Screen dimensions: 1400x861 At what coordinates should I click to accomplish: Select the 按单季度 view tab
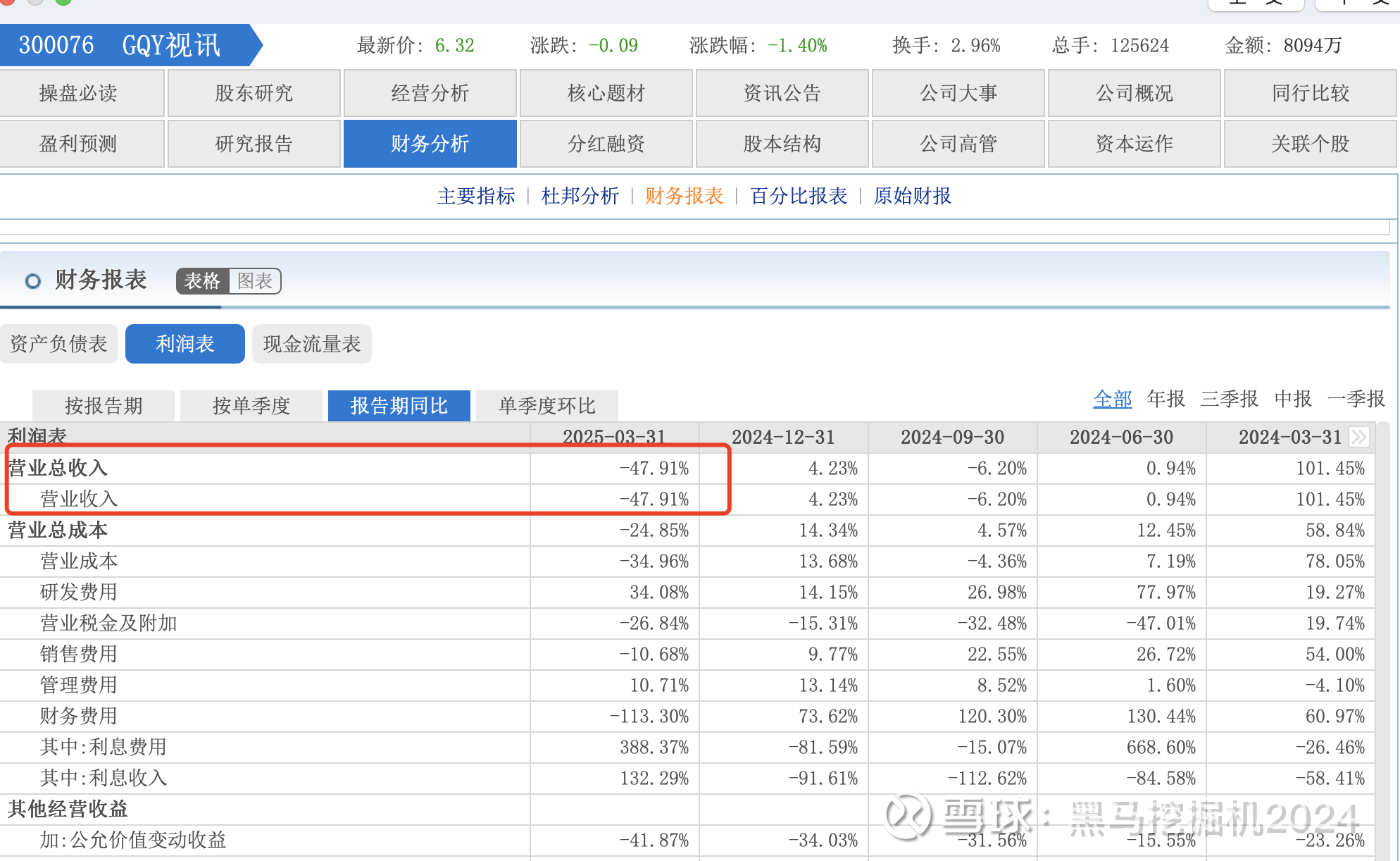coord(251,406)
